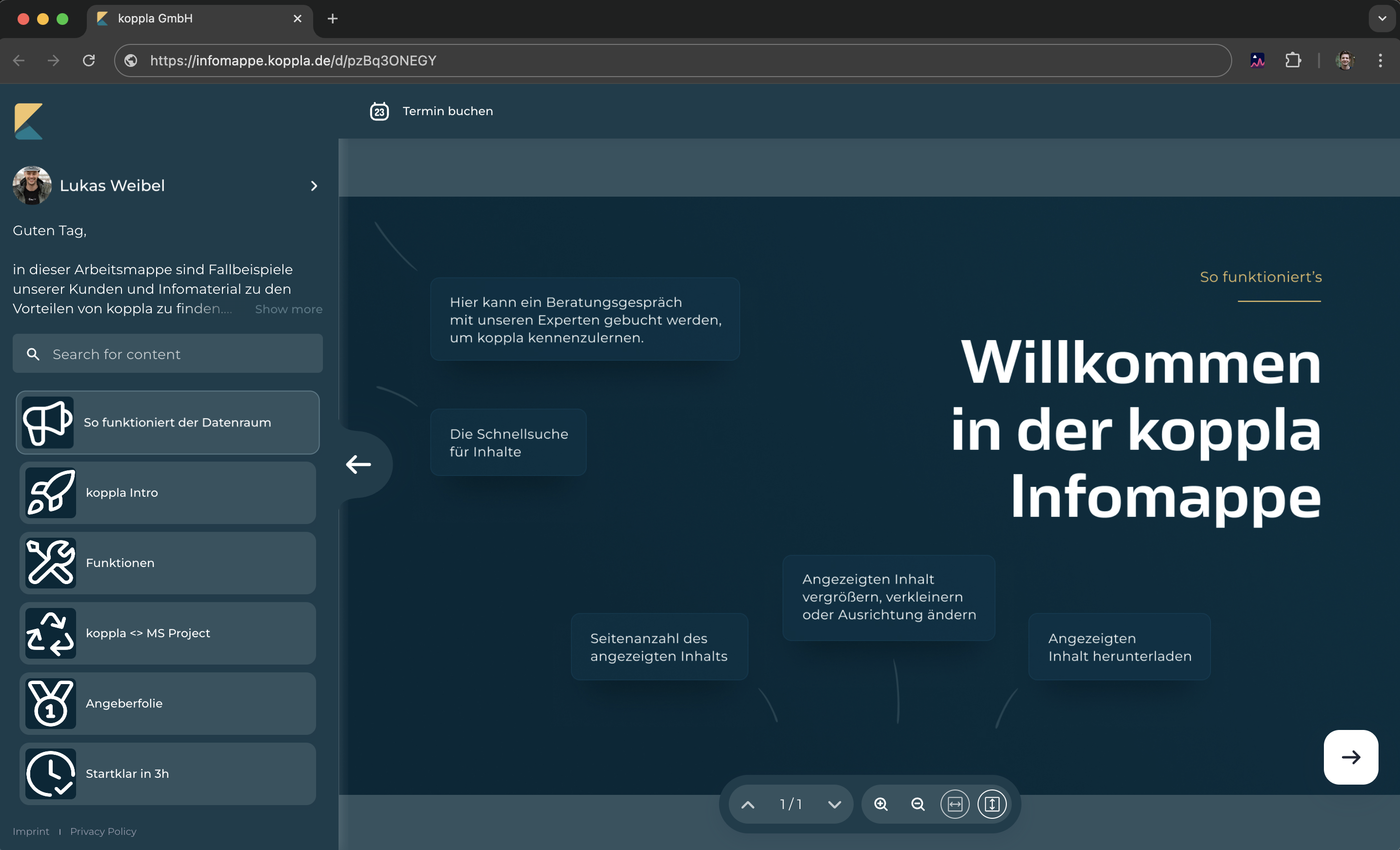Toggle fit-to-height view mode

[x=992, y=804]
